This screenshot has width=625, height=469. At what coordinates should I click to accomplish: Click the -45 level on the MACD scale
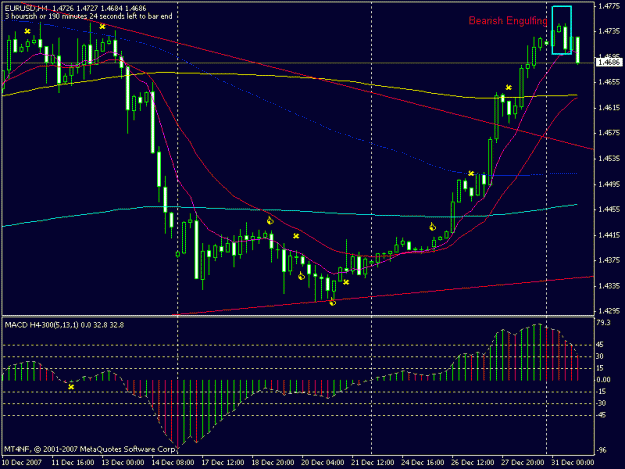(x=601, y=415)
